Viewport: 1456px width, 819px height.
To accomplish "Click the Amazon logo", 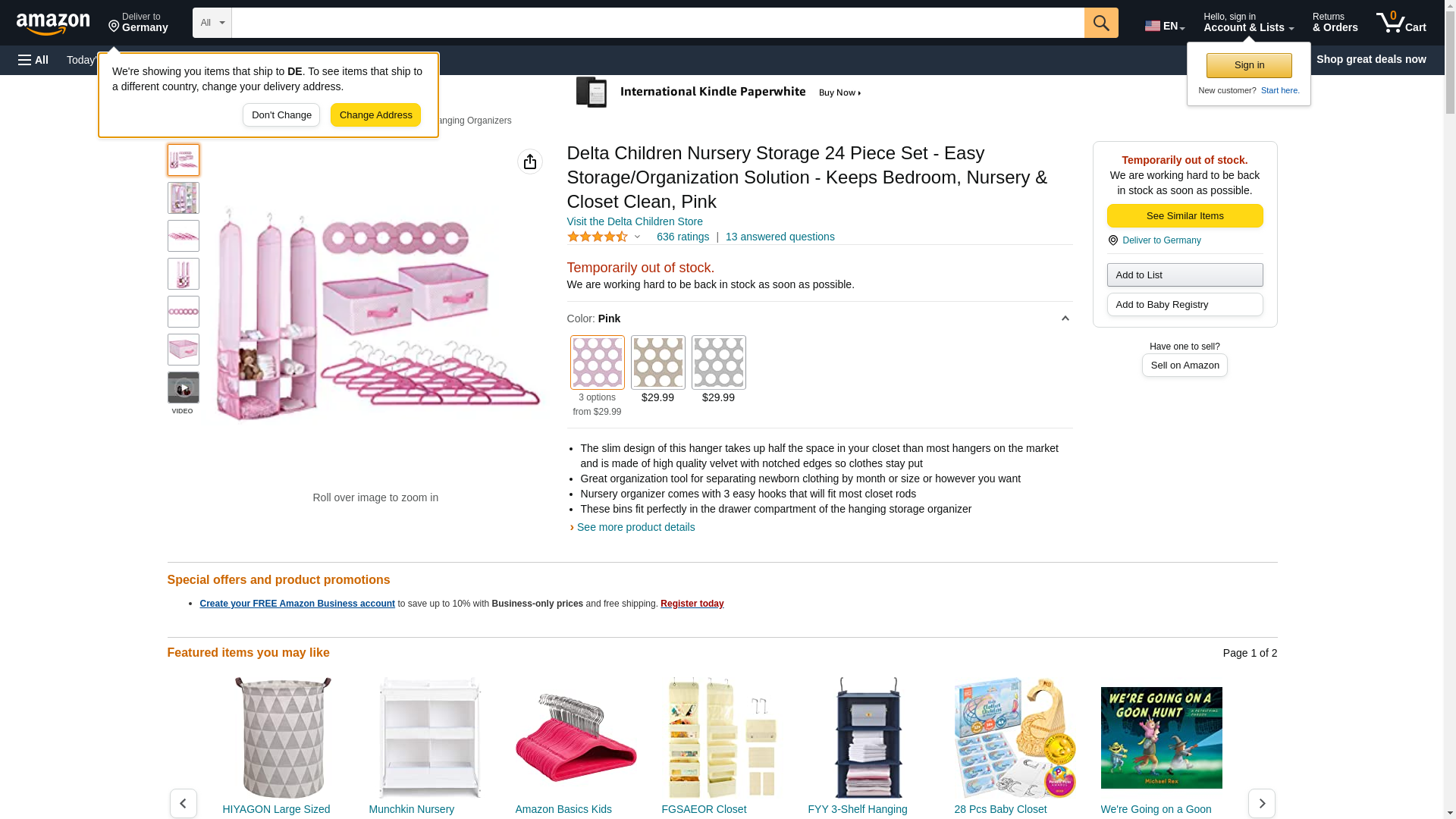I will tap(53, 24).
